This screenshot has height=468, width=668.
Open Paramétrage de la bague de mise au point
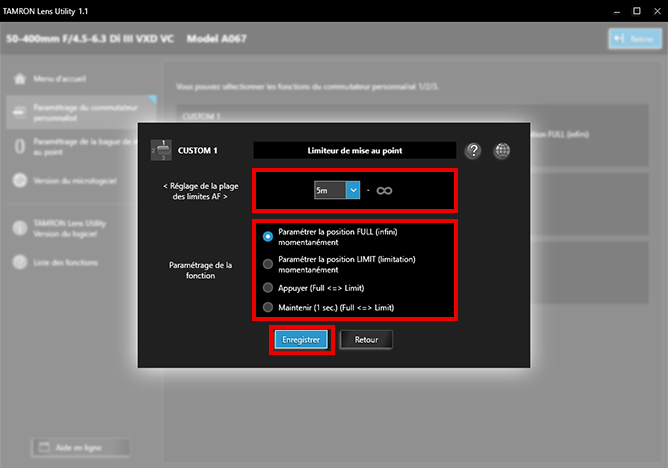point(85,146)
